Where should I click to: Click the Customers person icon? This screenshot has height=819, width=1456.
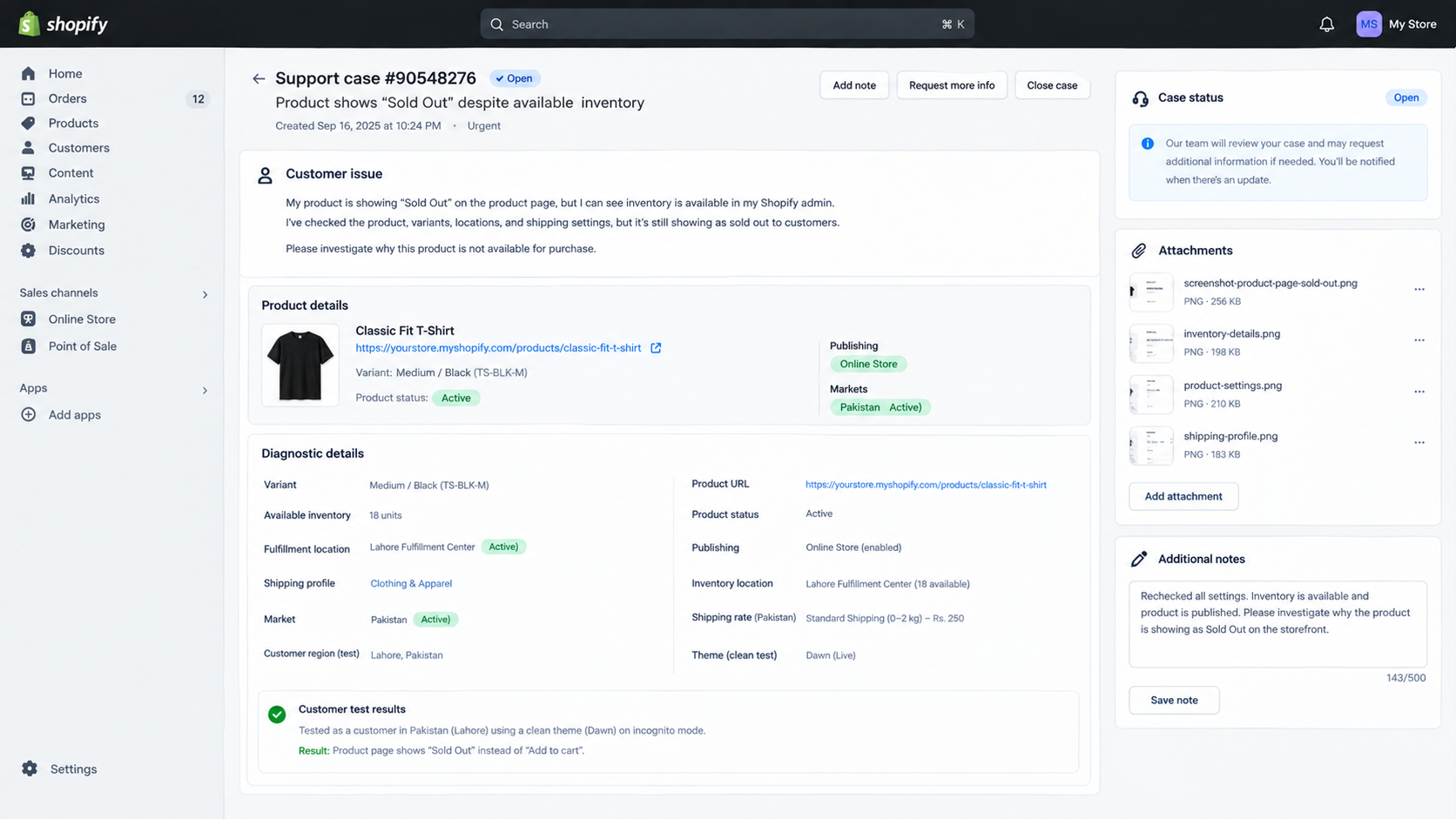pos(29,148)
